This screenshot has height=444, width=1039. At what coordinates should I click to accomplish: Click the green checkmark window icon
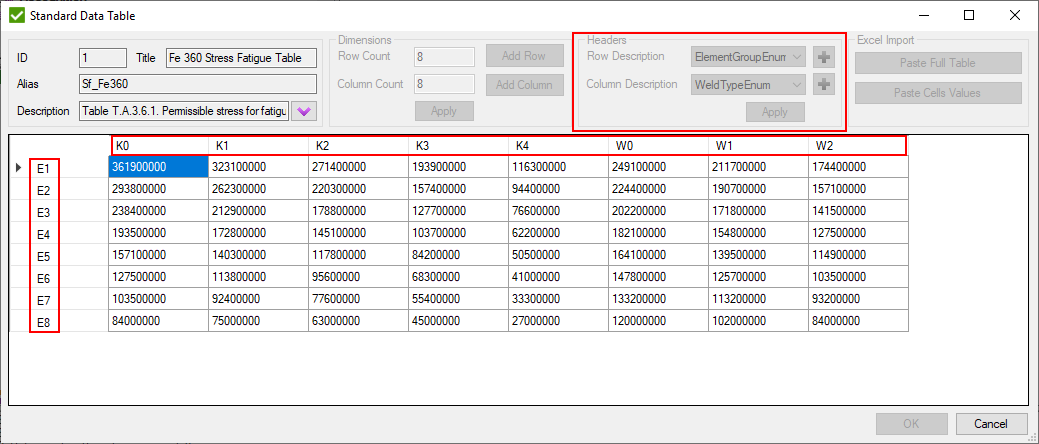(17, 15)
